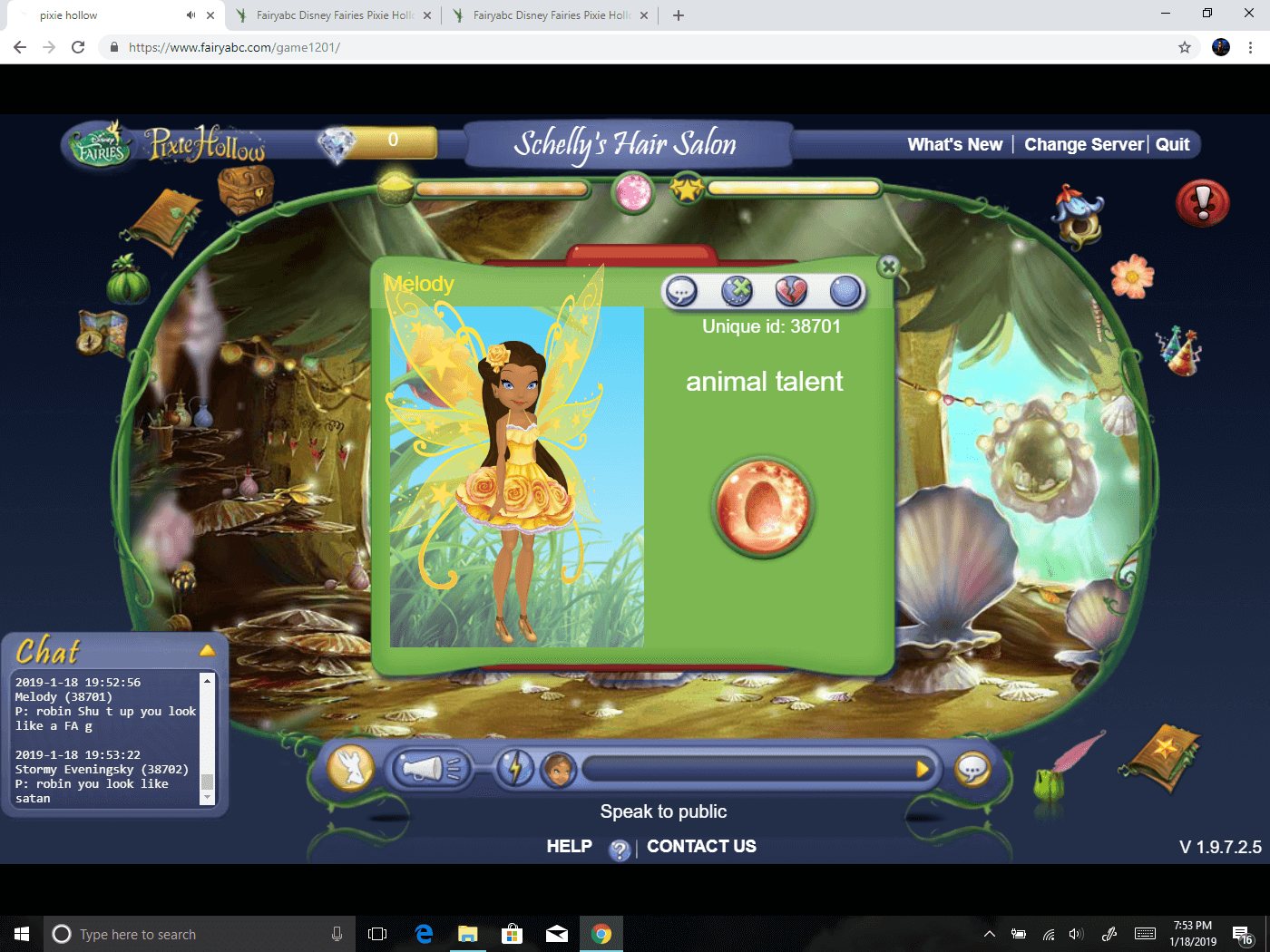The image size is (1270, 952).
Task: Click the Quit button
Action: coord(1172,144)
